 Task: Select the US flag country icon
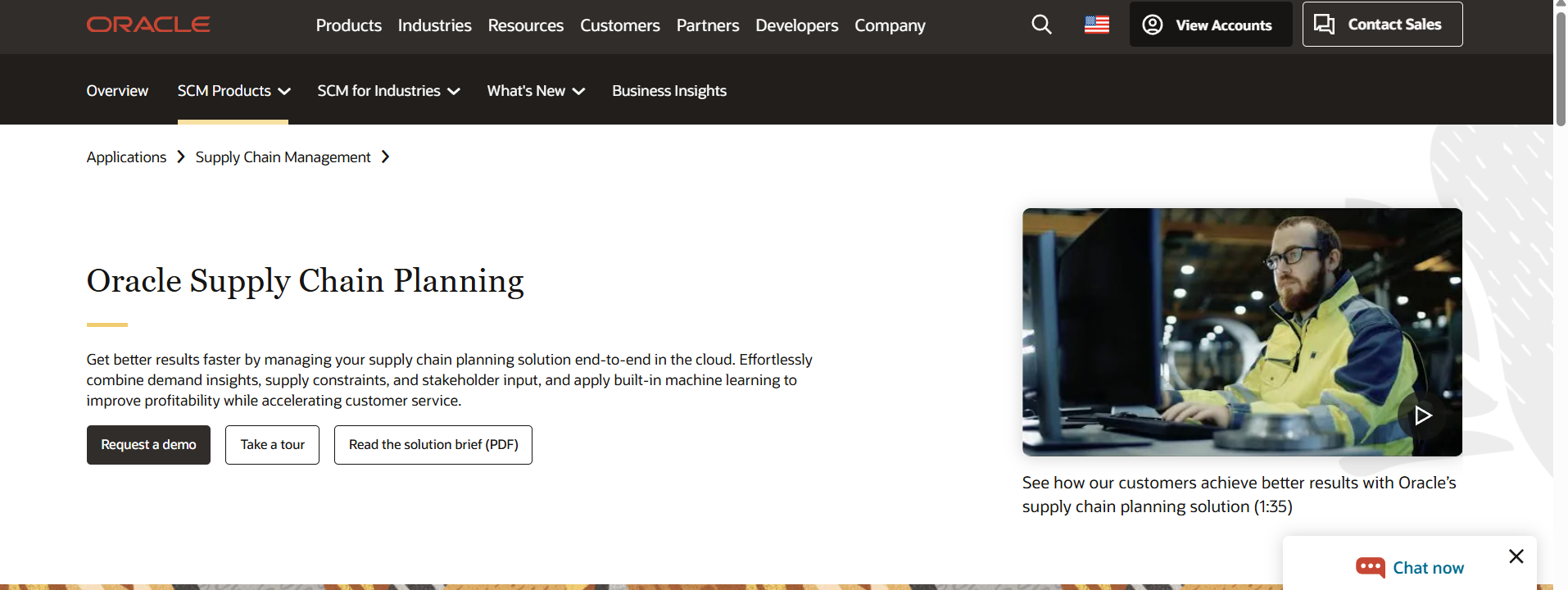tap(1097, 25)
